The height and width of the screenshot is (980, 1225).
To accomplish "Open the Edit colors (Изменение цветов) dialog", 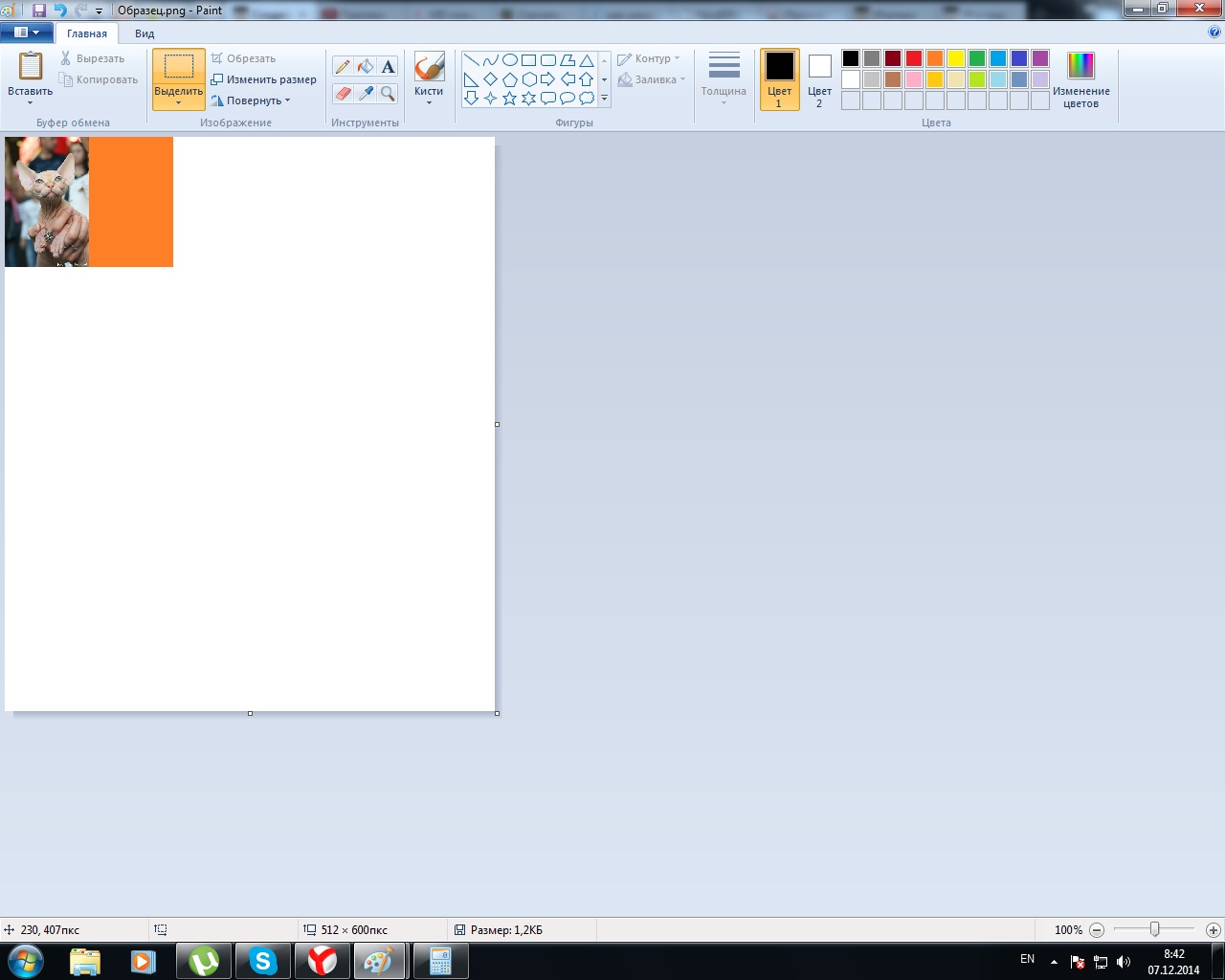I will 1080,79.
